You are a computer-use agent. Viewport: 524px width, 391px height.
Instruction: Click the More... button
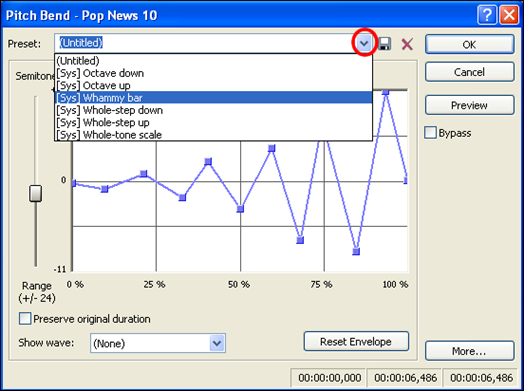(x=470, y=351)
